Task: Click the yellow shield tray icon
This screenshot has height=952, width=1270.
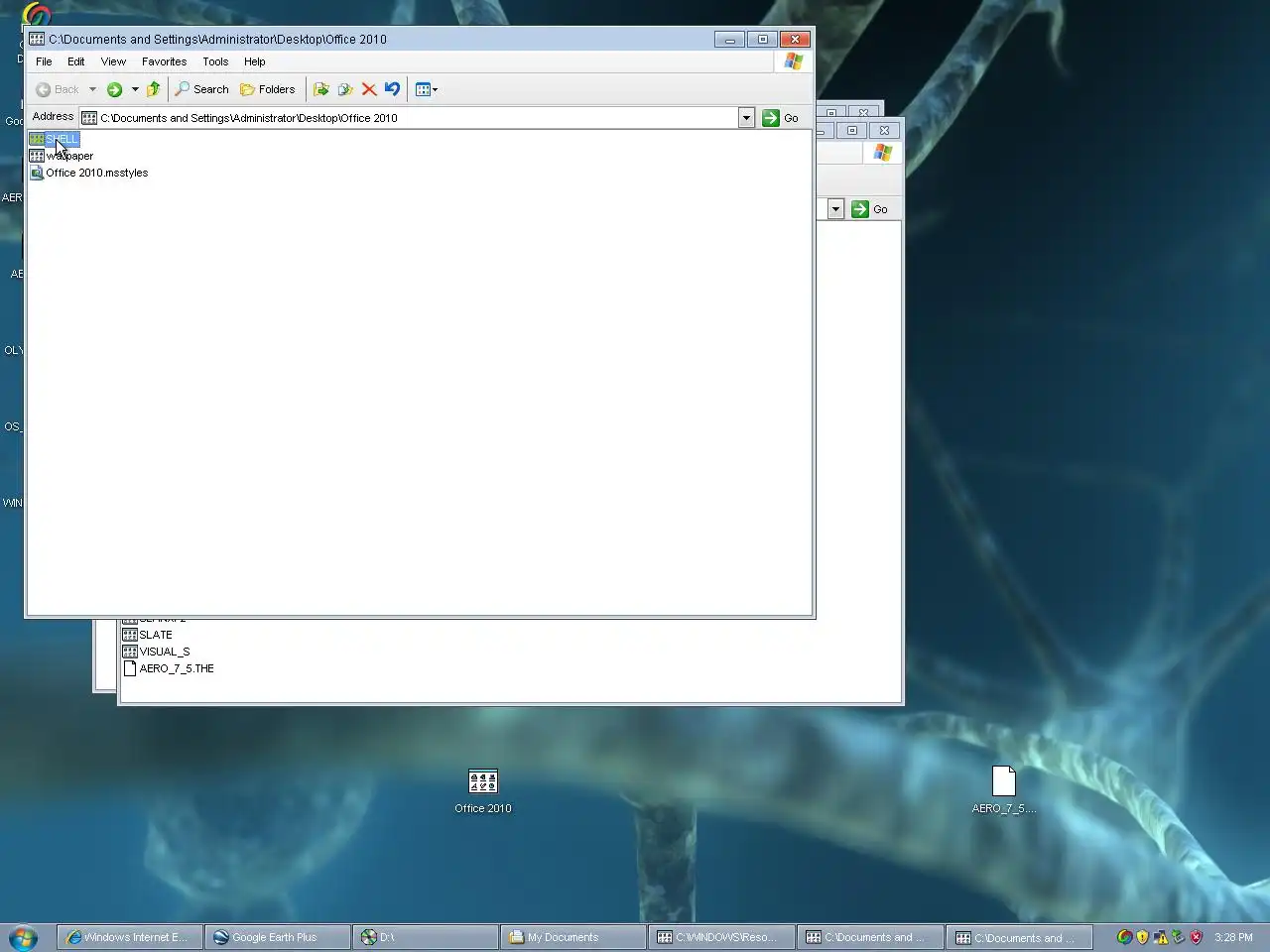Action: point(1142,937)
